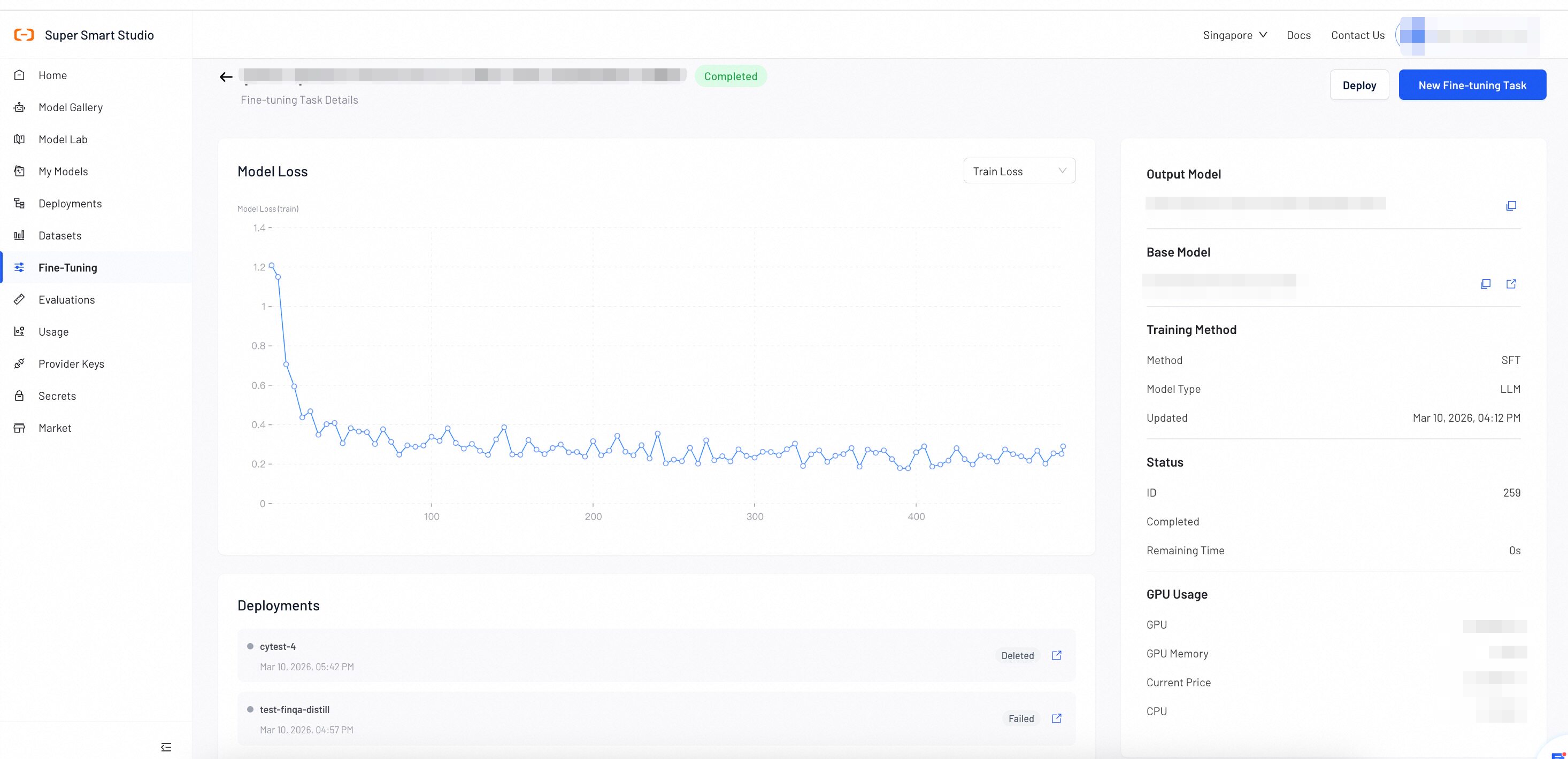
Task: Click the LLM model type value
Action: [x=1510, y=389]
